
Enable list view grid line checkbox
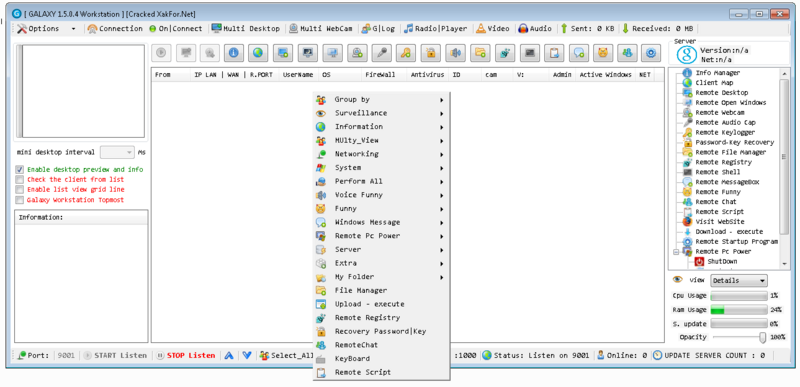point(20,190)
